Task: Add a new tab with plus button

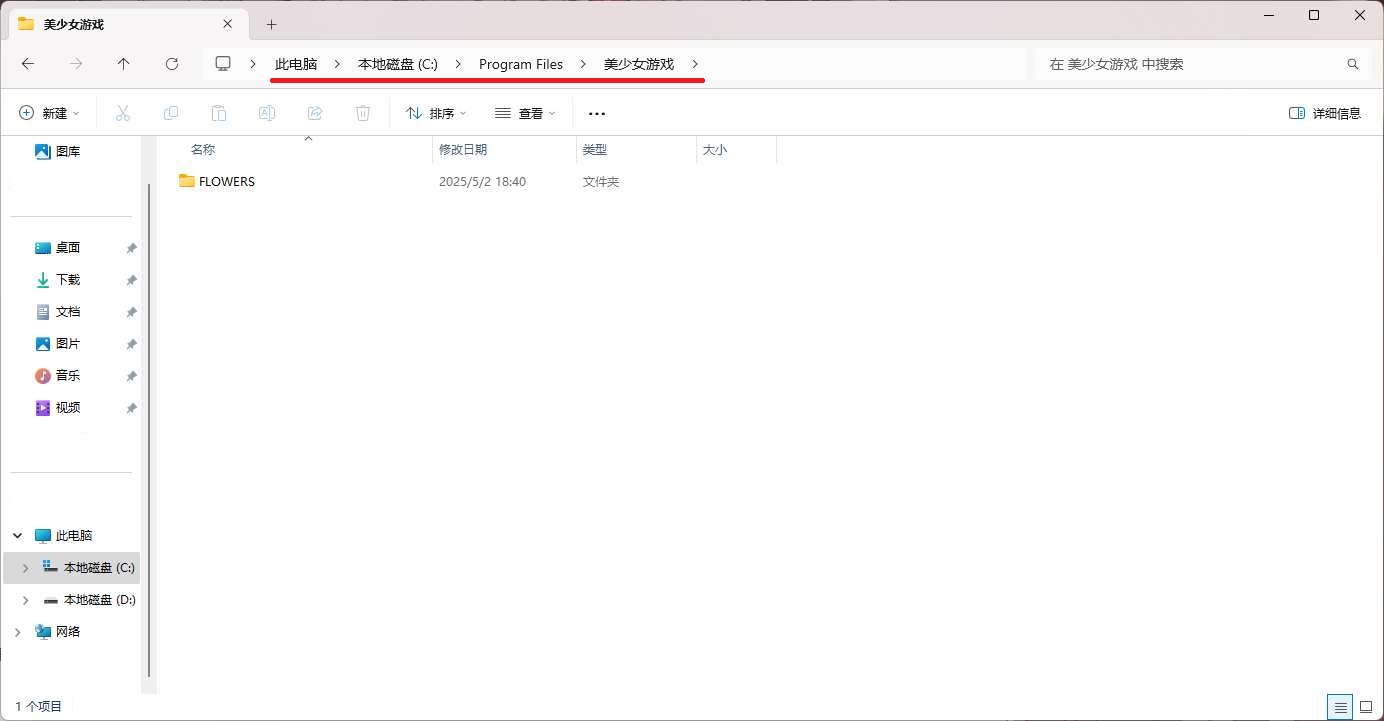Action: pyautogui.click(x=271, y=24)
